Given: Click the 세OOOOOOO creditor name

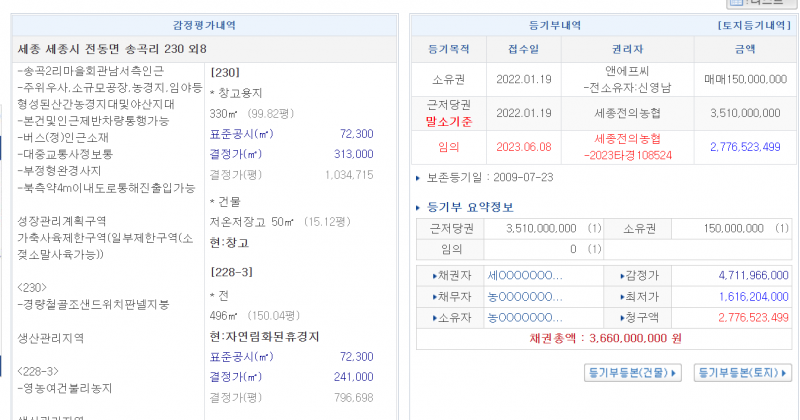Looking at the screenshot, I should pos(524,275).
